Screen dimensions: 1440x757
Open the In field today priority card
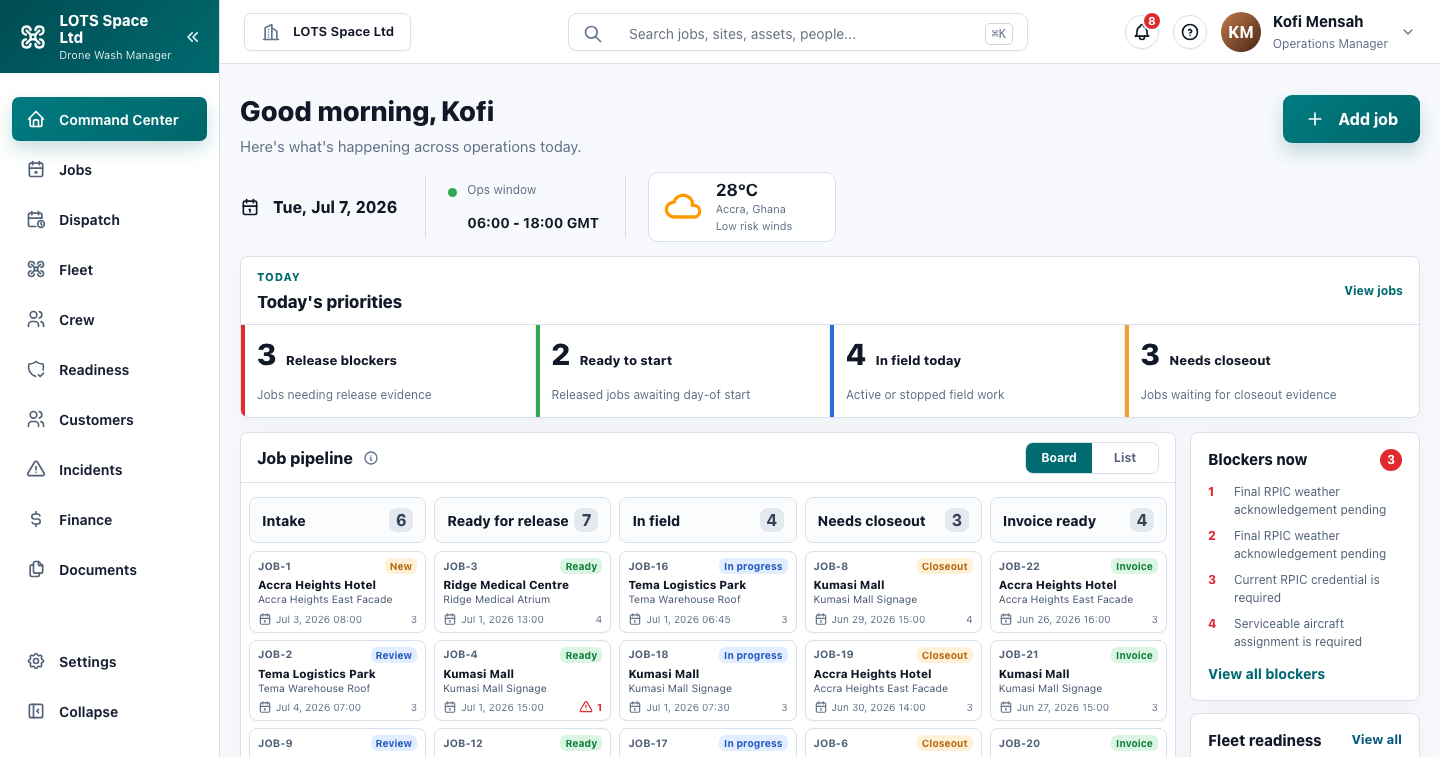click(x=977, y=371)
